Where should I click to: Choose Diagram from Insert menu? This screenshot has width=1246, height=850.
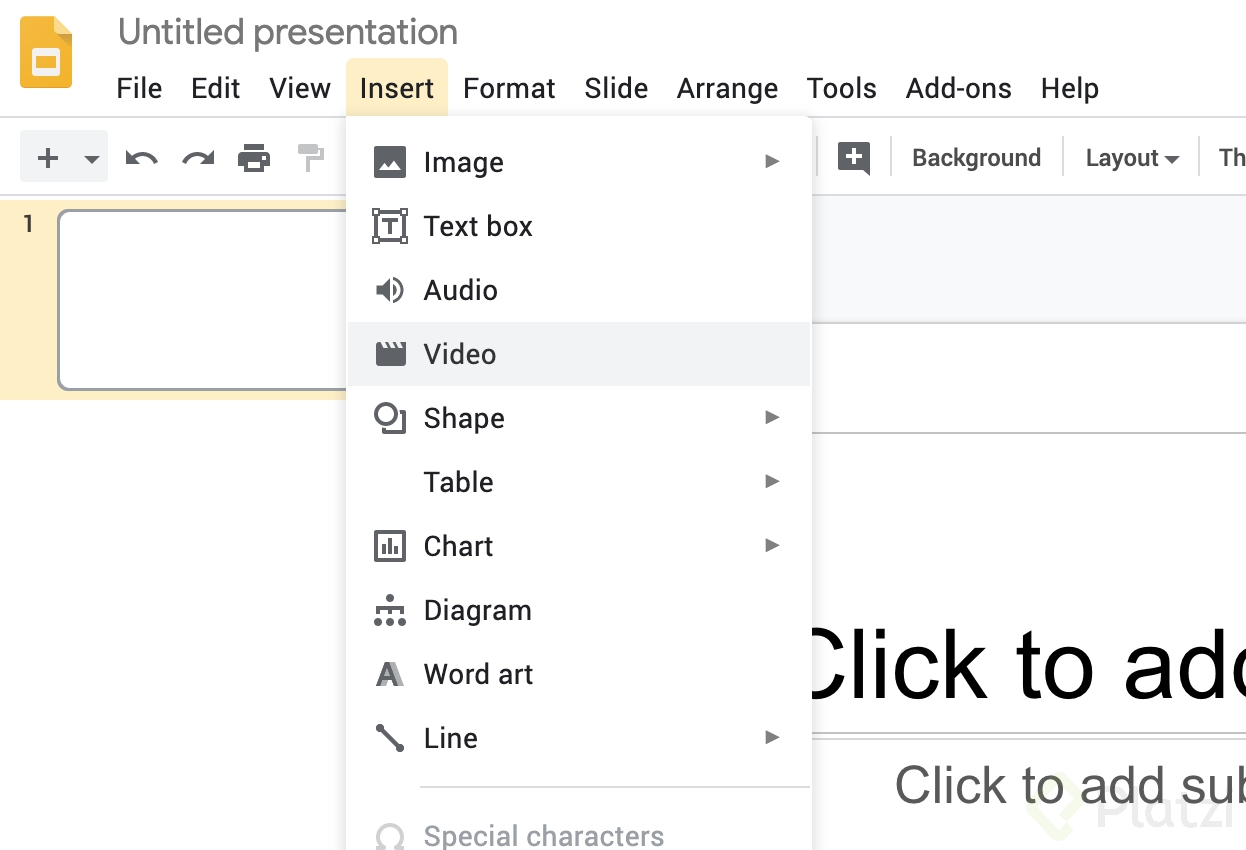[578, 610]
